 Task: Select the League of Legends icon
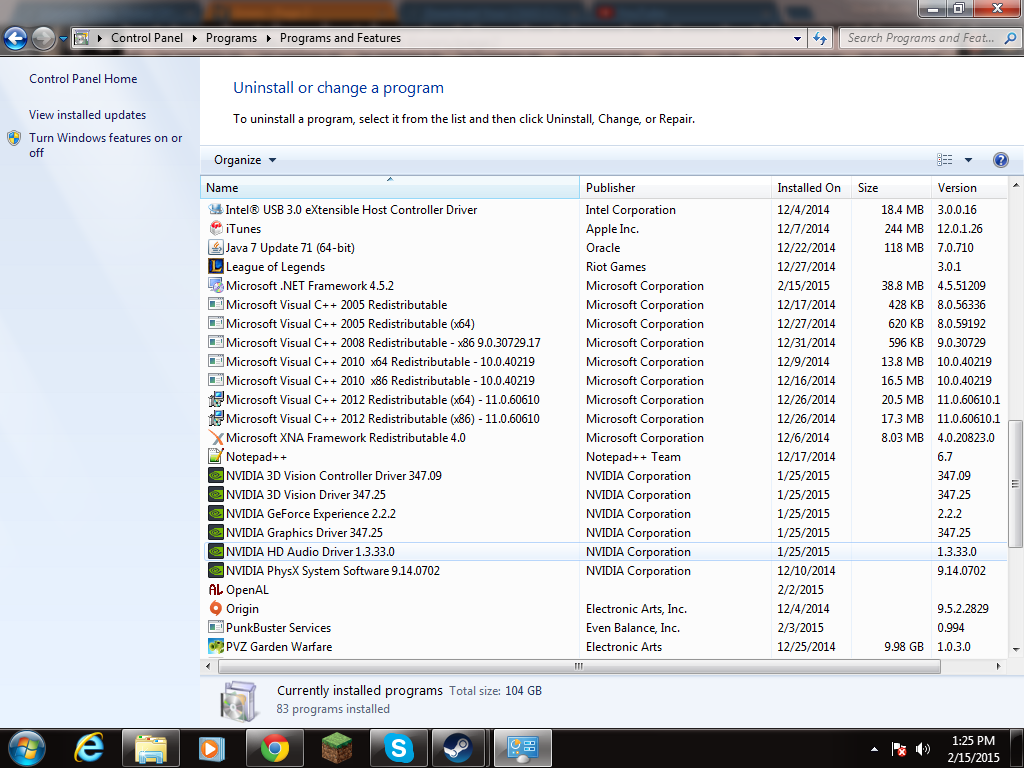click(x=216, y=266)
